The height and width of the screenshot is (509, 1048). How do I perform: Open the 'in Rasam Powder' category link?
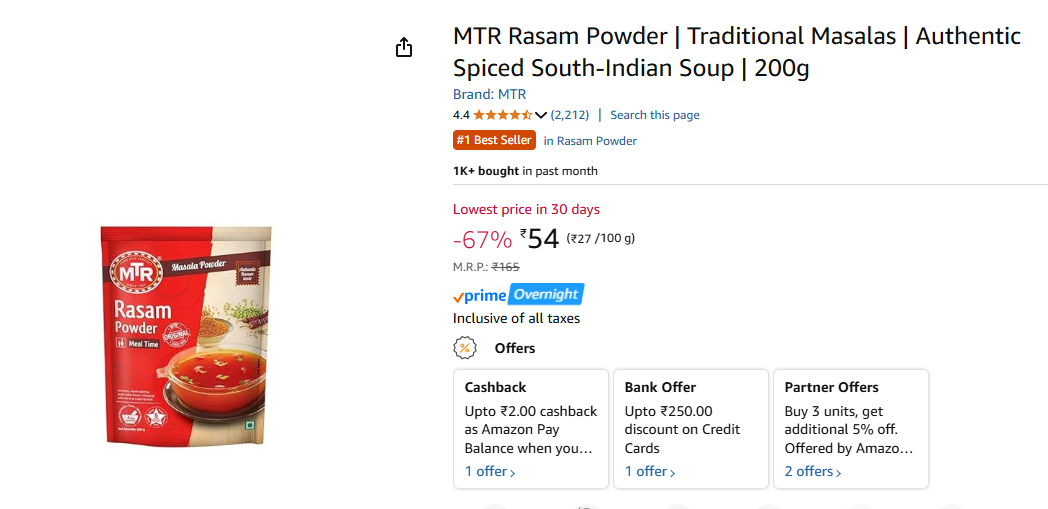coord(590,141)
